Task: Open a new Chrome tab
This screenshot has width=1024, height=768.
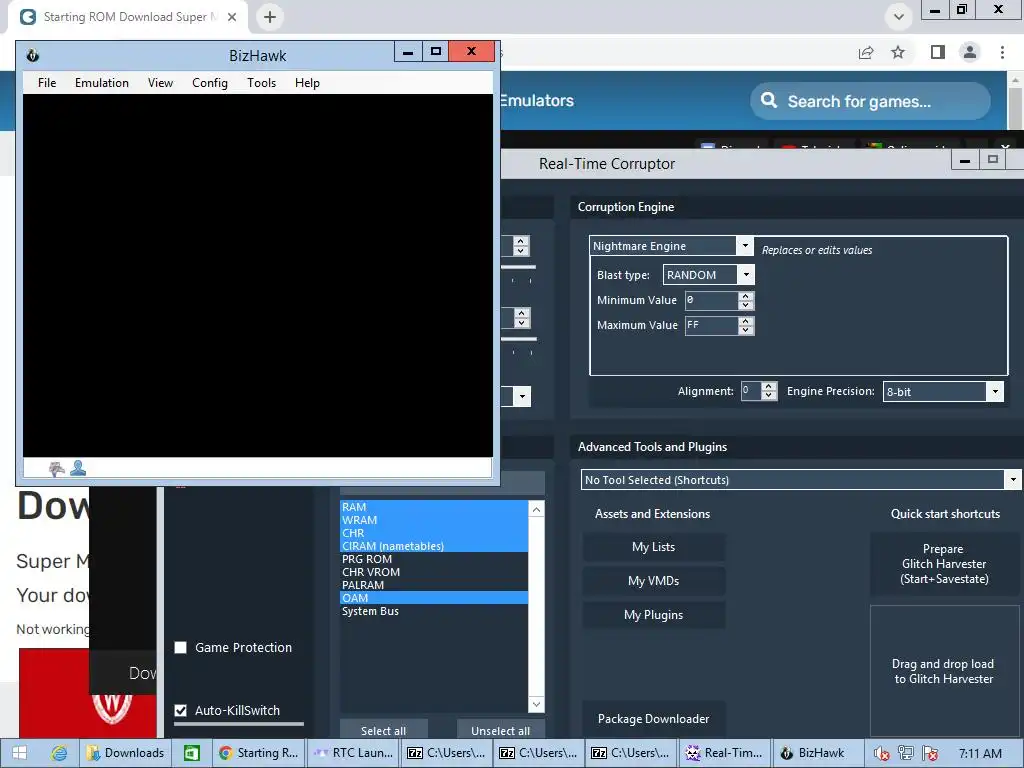Action: pos(270,17)
